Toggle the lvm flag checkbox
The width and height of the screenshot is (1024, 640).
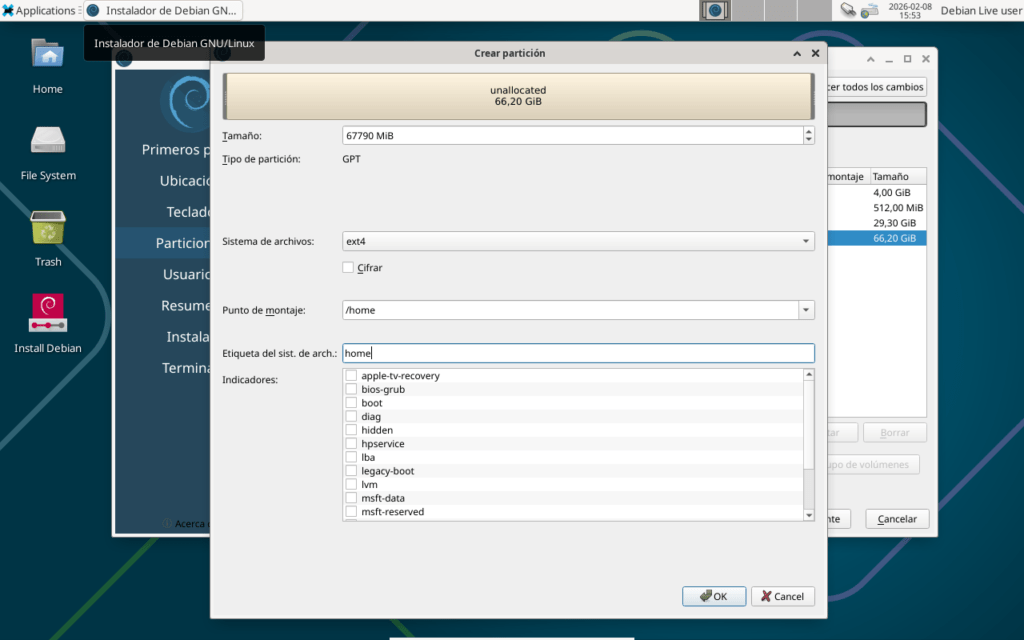coord(351,484)
